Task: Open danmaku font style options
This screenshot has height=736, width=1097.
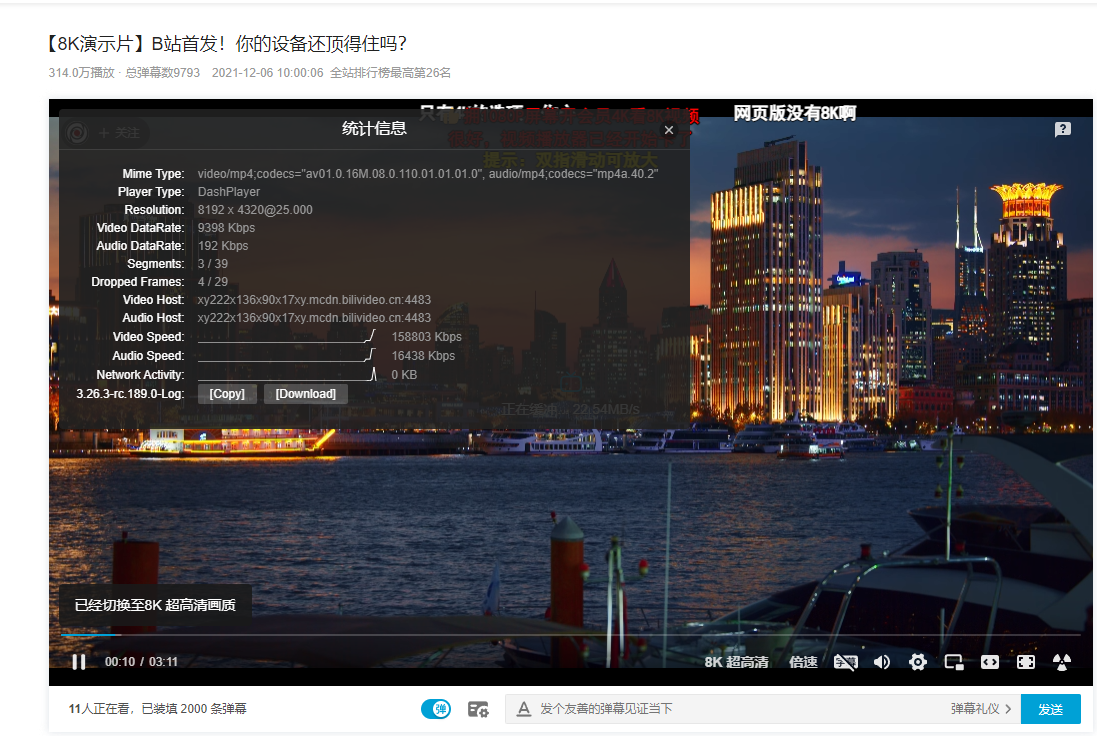Action: click(x=523, y=709)
